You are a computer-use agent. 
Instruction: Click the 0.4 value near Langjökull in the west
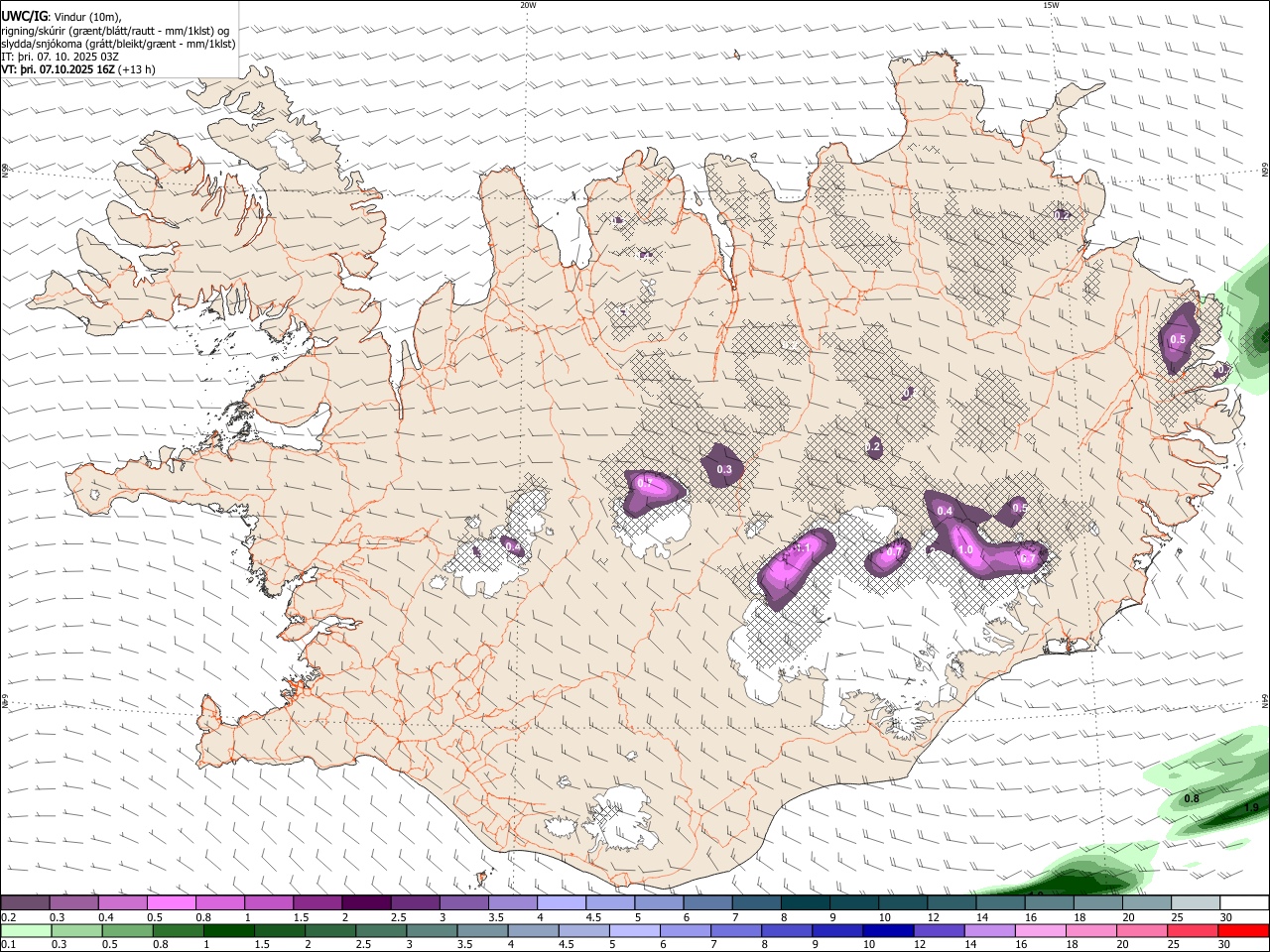pyautogui.click(x=513, y=546)
